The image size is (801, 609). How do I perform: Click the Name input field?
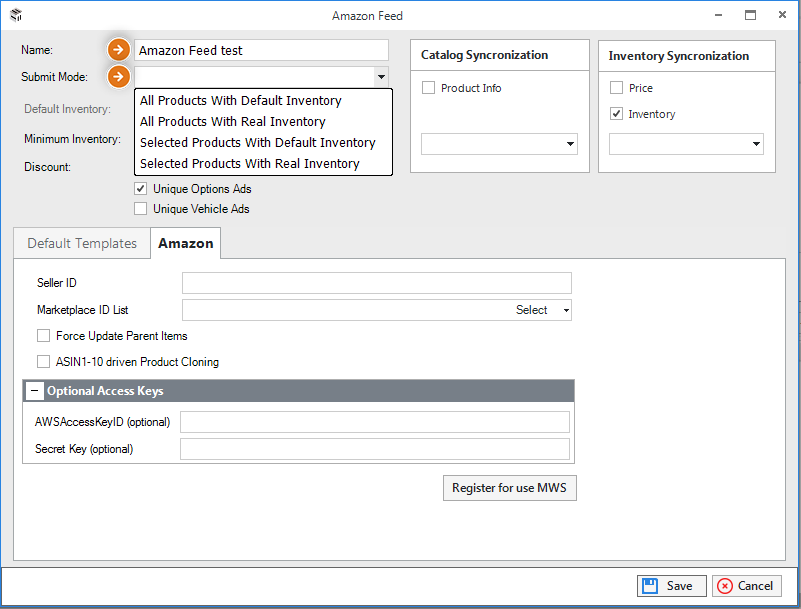pyautogui.click(x=261, y=50)
